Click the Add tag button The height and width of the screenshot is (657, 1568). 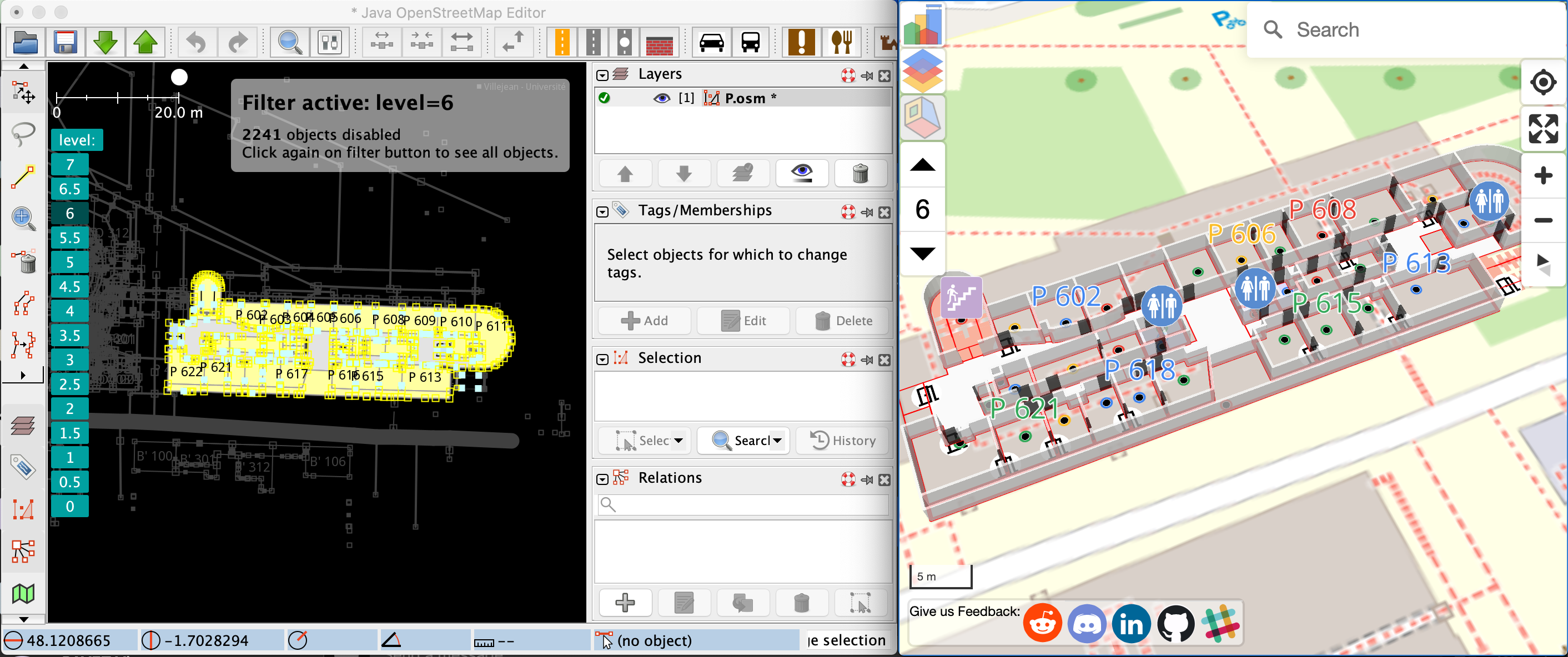pos(644,321)
